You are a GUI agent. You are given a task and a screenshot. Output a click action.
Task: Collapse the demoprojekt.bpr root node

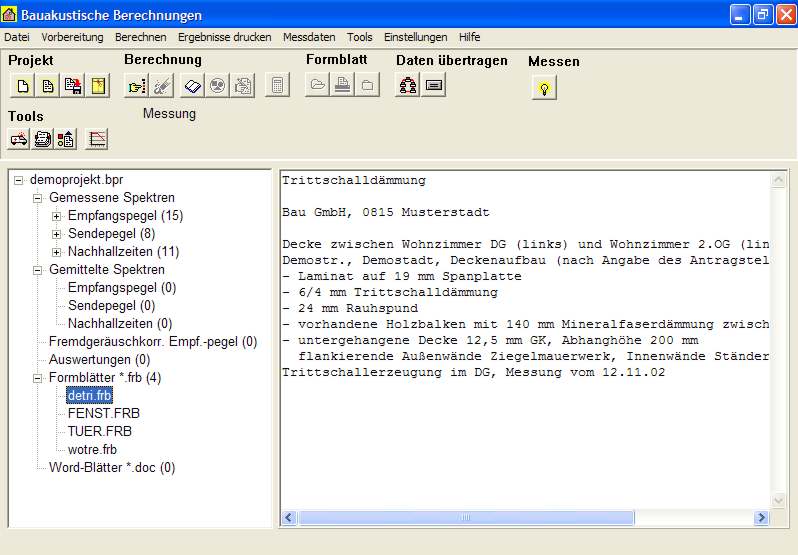(19, 180)
